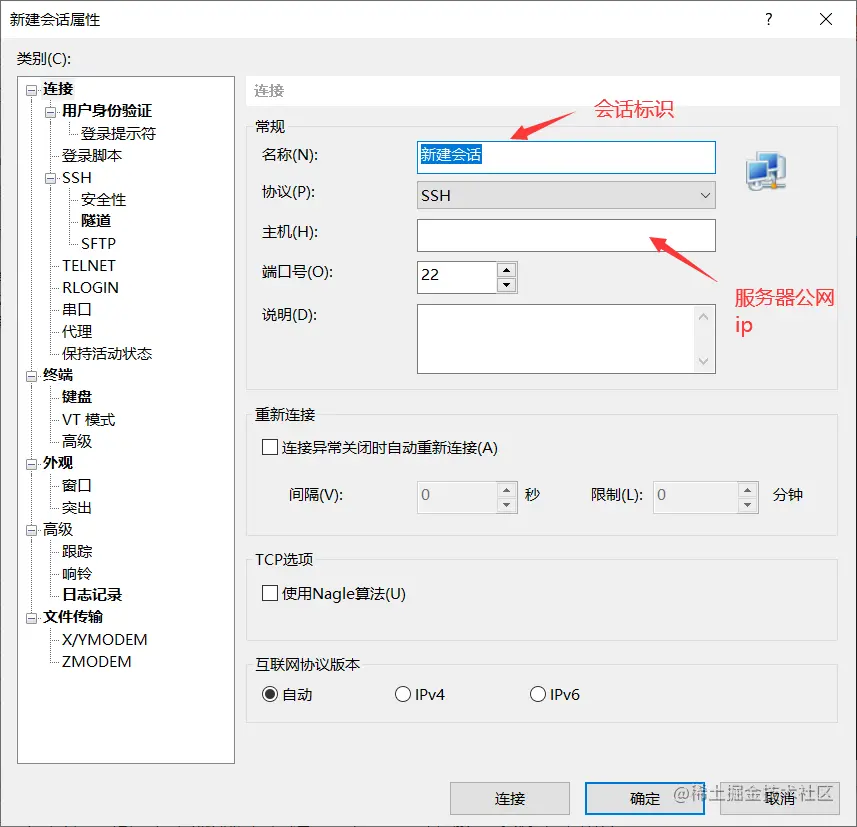Click the 主机 host input field

point(566,235)
